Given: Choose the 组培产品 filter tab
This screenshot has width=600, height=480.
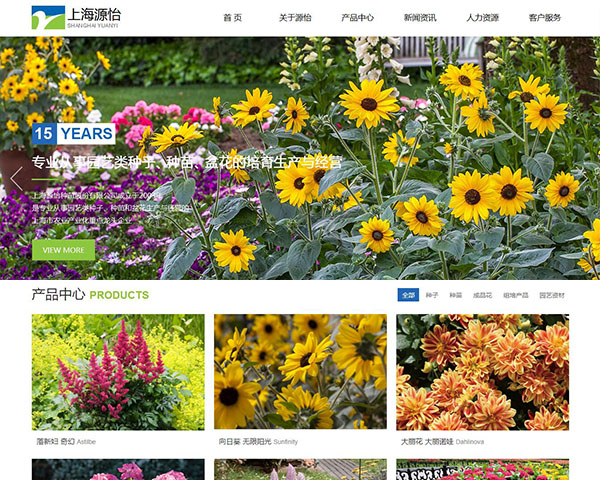Looking at the screenshot, I should point(514,295).
